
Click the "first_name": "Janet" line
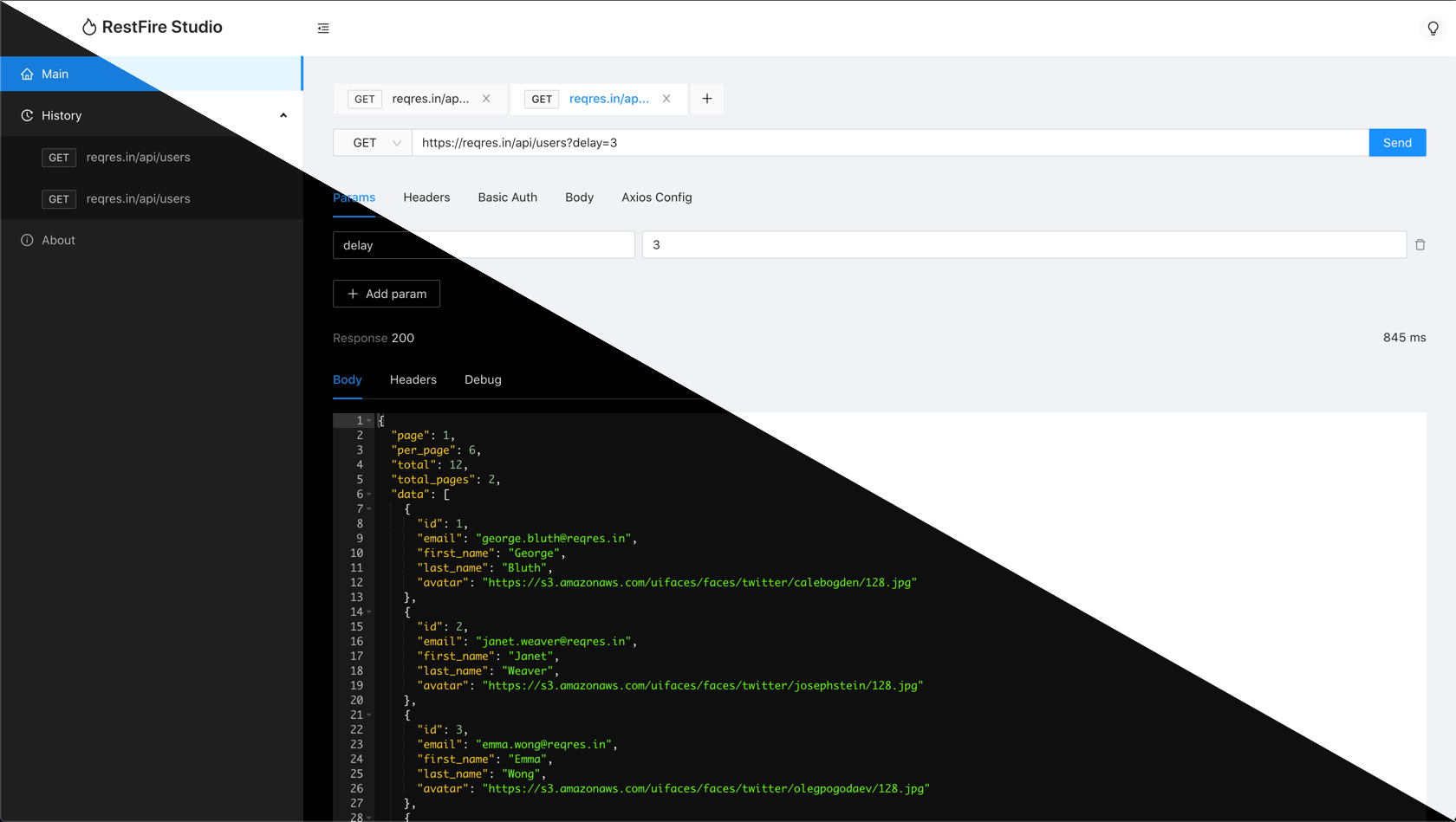[x=488, y=657]
